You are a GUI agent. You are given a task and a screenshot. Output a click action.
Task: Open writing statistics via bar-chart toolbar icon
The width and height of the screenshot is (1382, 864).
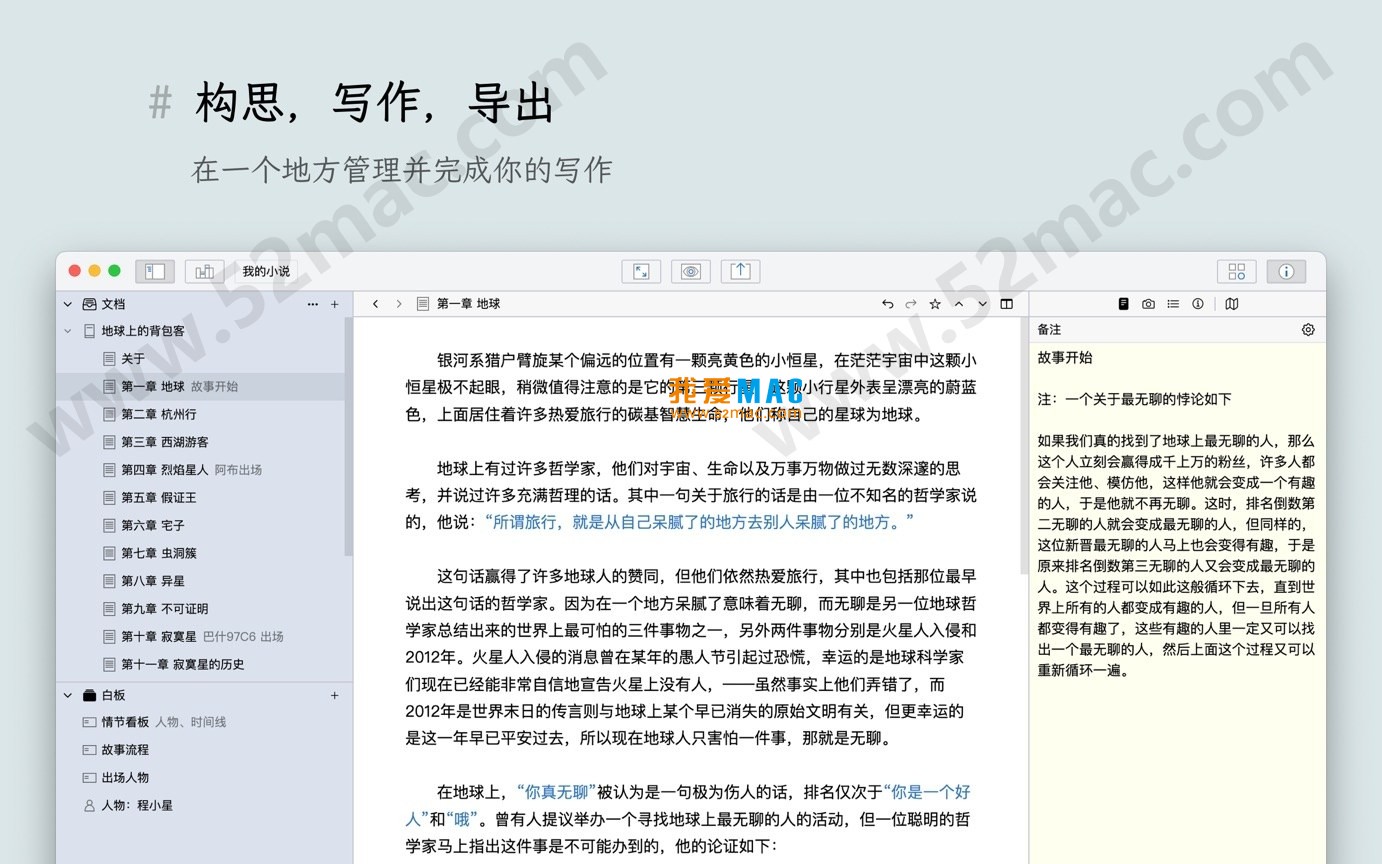202,271
